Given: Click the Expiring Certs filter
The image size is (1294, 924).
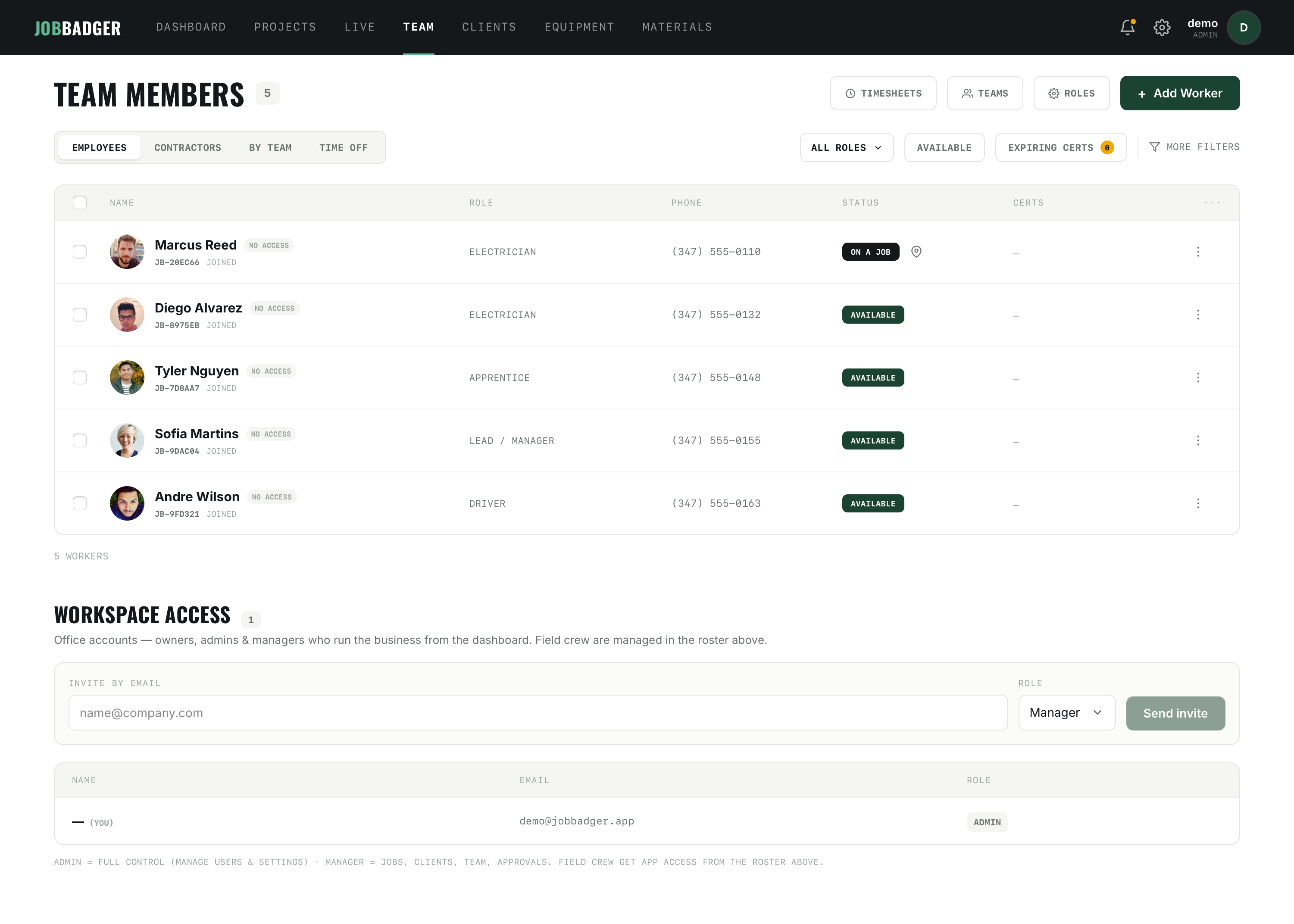Looking at the screenshot, I should tap(1060, 147).
